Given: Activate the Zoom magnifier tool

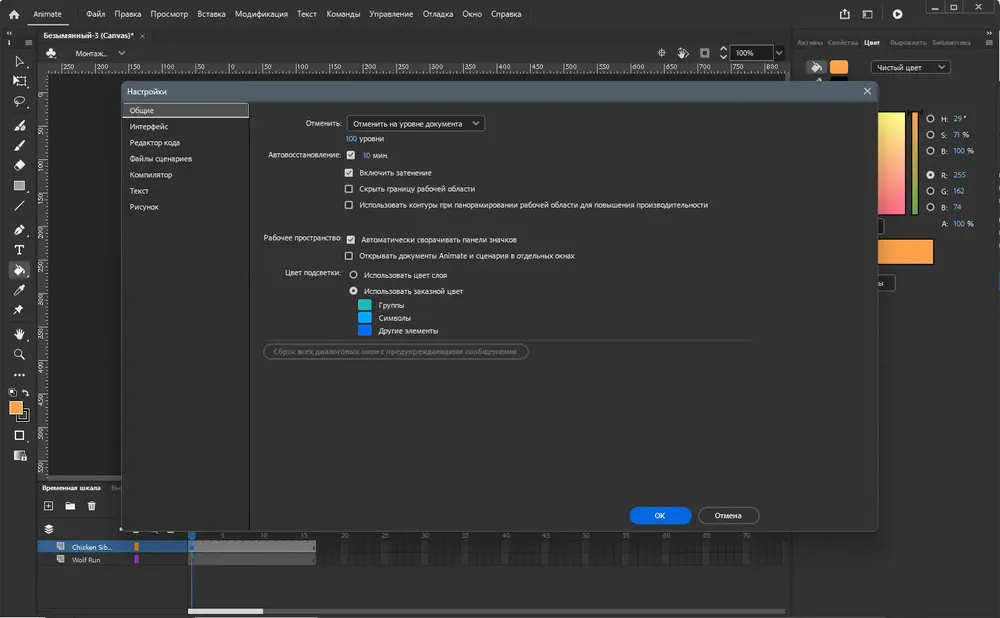Looking at the screenshot, I should (x=19, y=355).
